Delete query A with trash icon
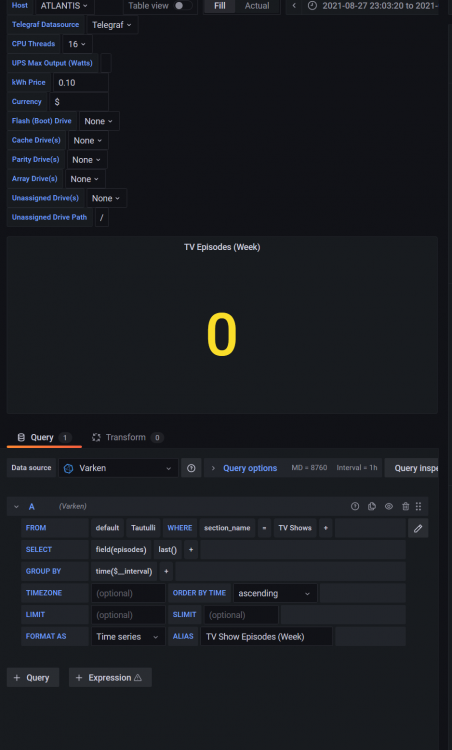 pyautogui.click(x=406, y=506)
